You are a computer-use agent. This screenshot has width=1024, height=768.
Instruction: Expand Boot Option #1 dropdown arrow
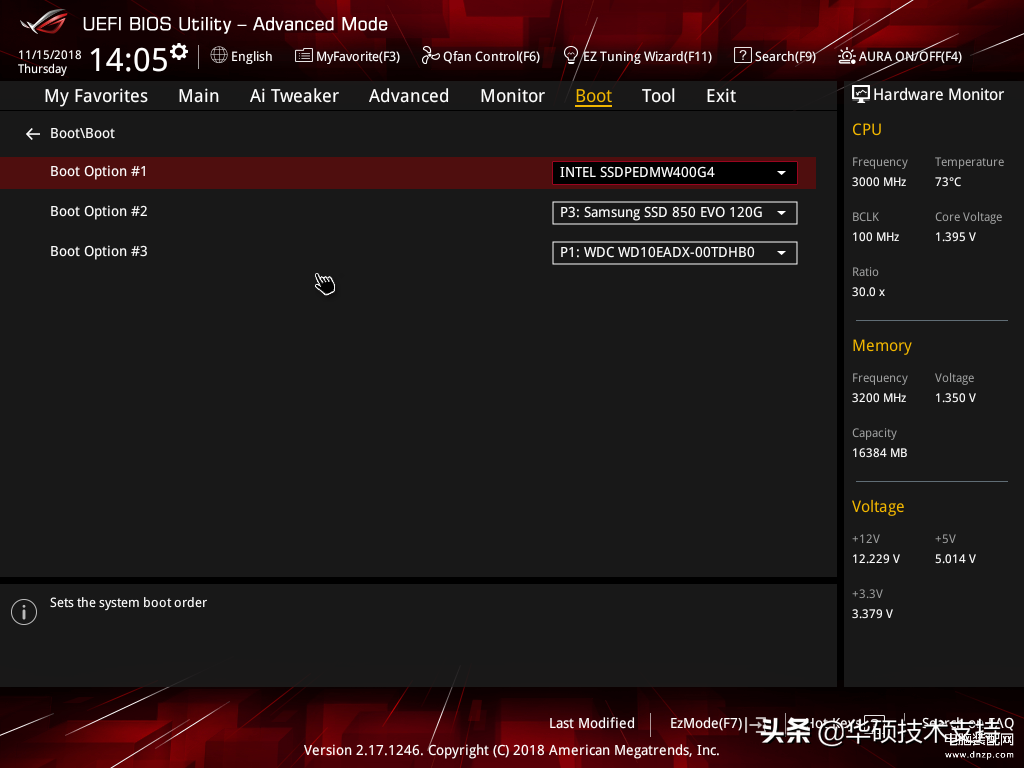point(781,173)
